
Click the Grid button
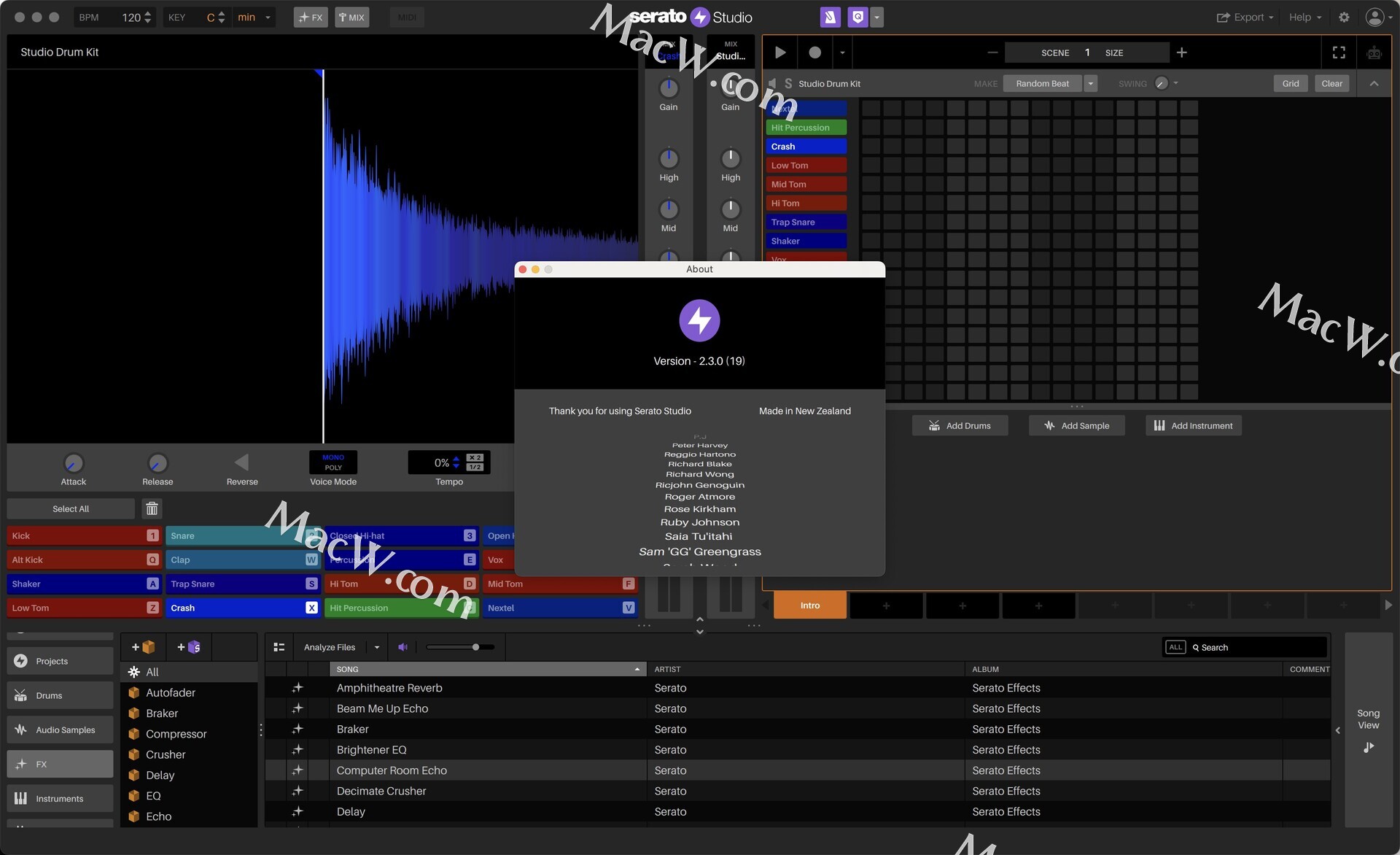pos(1291,84)
